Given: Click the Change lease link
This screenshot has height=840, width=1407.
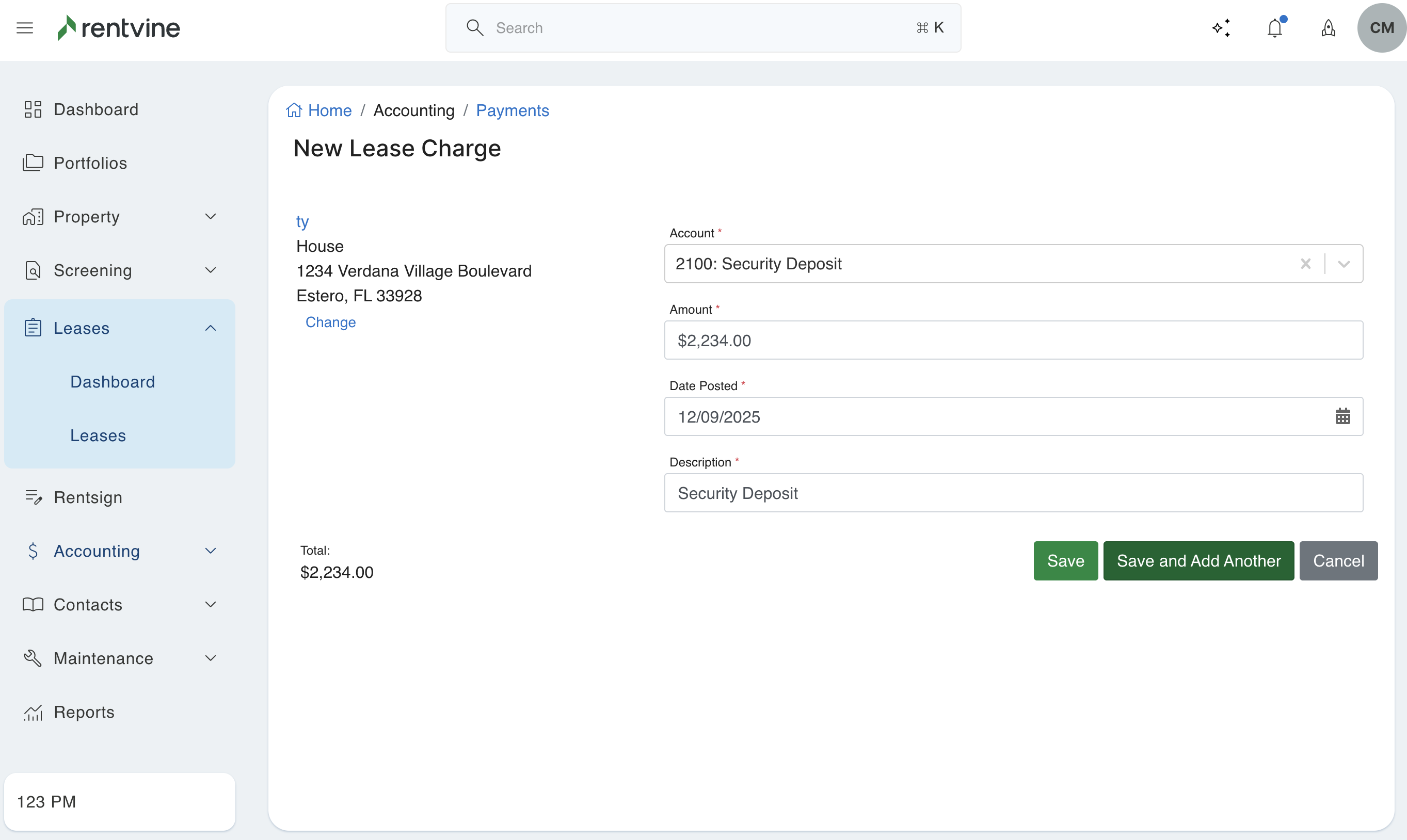Looking at the screenshot, I should (x=331, y=322).
